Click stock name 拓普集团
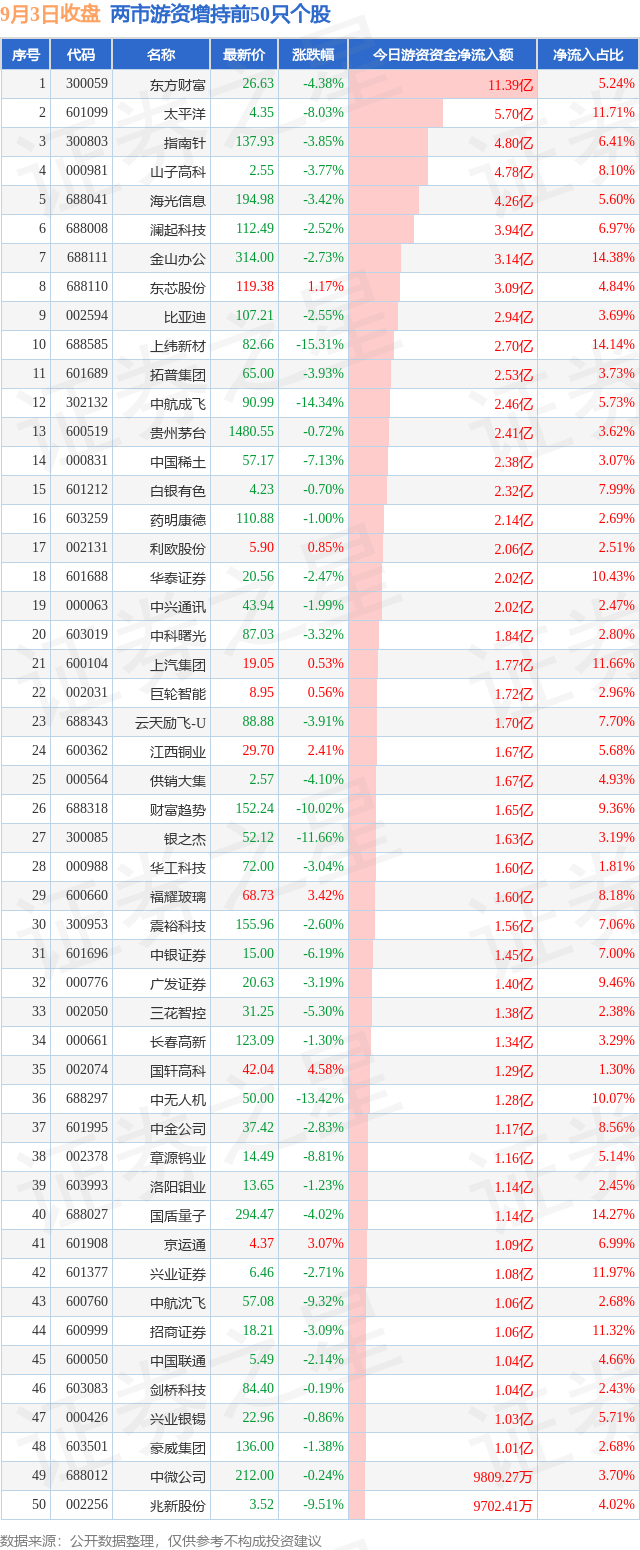 178,374
